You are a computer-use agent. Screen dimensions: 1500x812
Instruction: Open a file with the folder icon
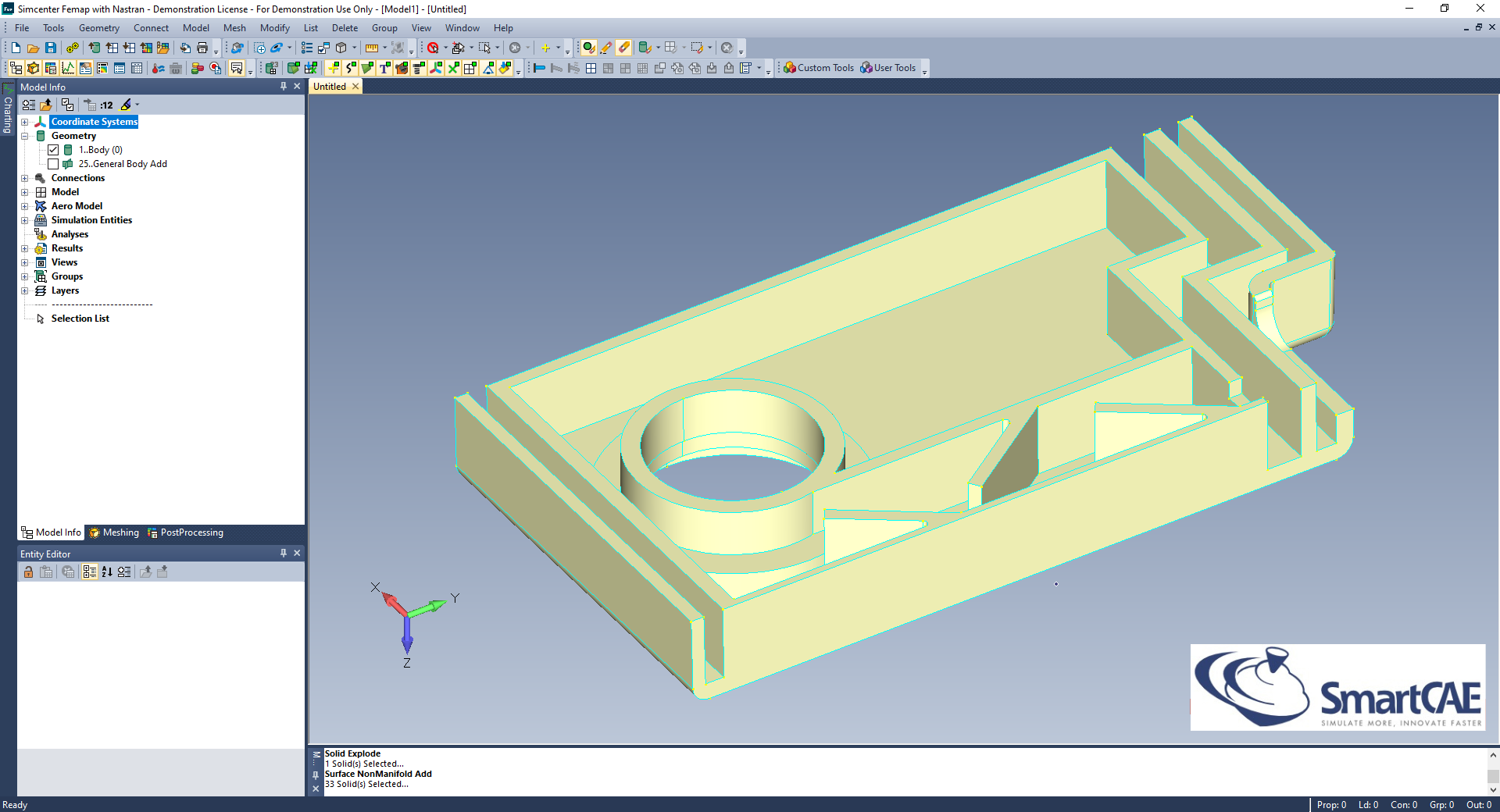point(34,48)
